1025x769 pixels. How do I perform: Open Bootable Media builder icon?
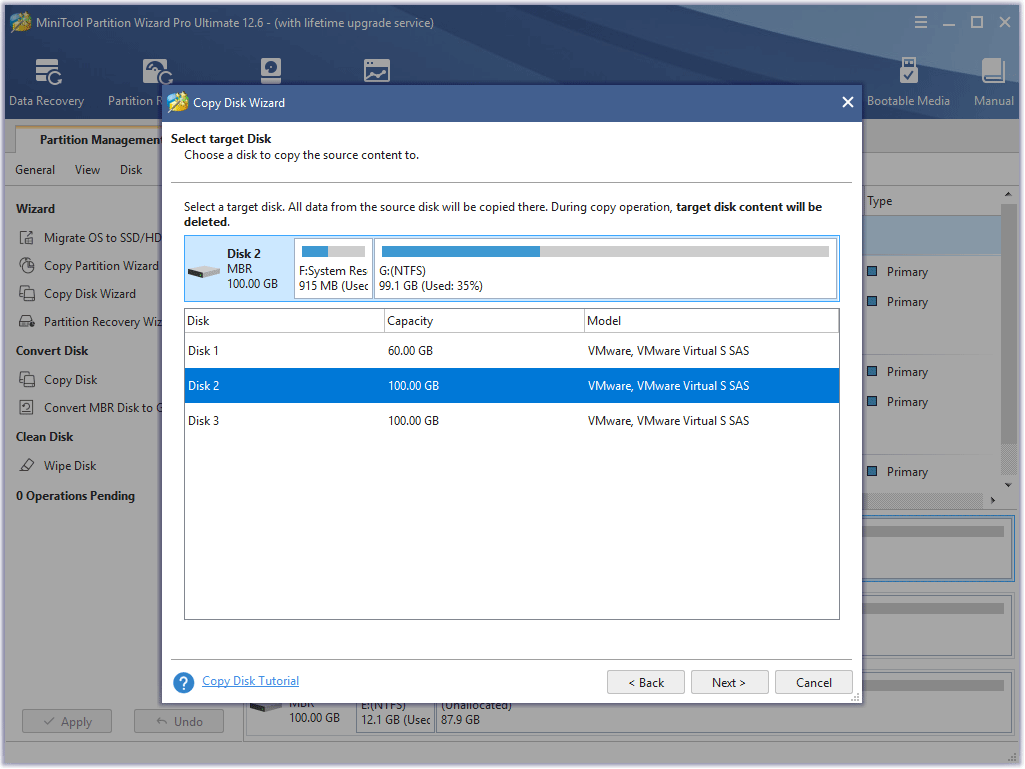[908, 71]
